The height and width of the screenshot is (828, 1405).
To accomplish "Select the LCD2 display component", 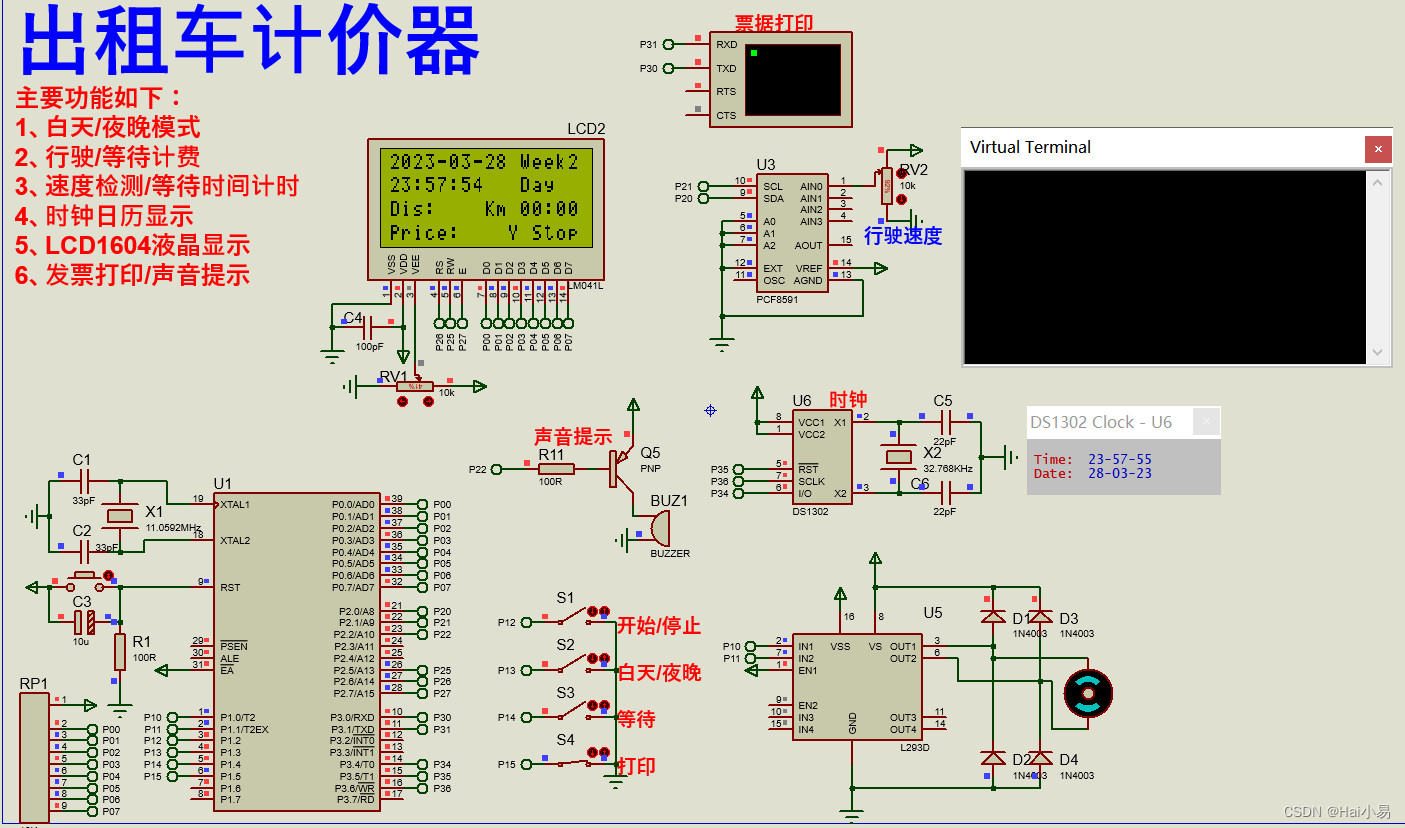I will [486, 209].
